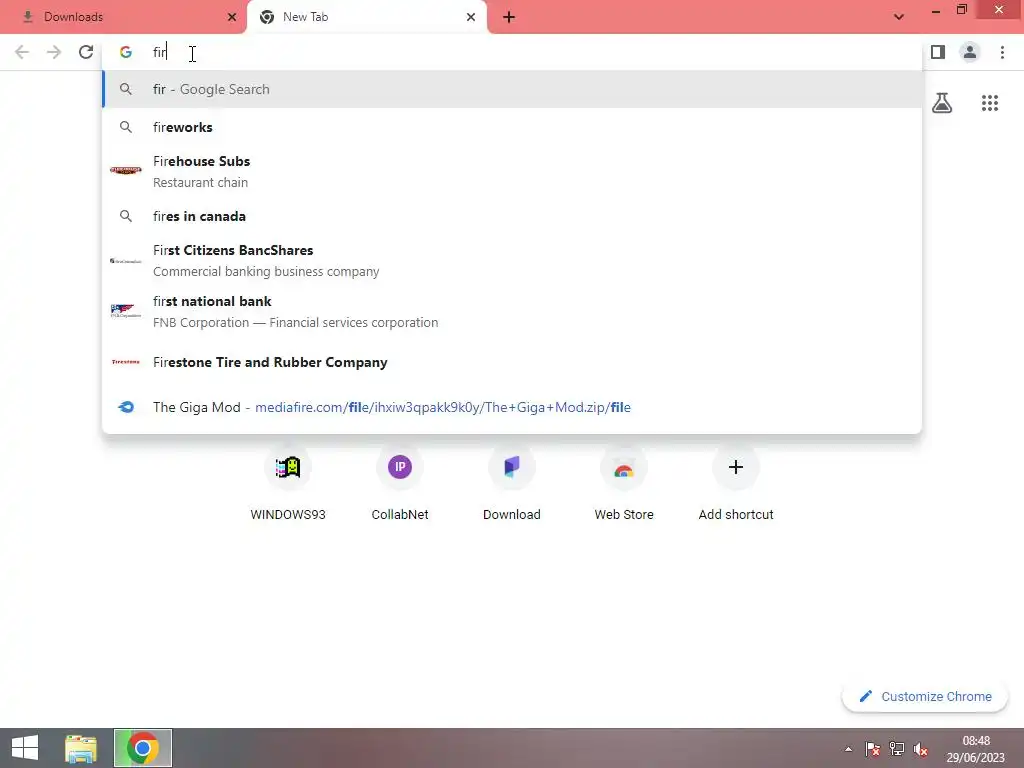
Task: Close the Downloads tab
Action: point(232,17)
